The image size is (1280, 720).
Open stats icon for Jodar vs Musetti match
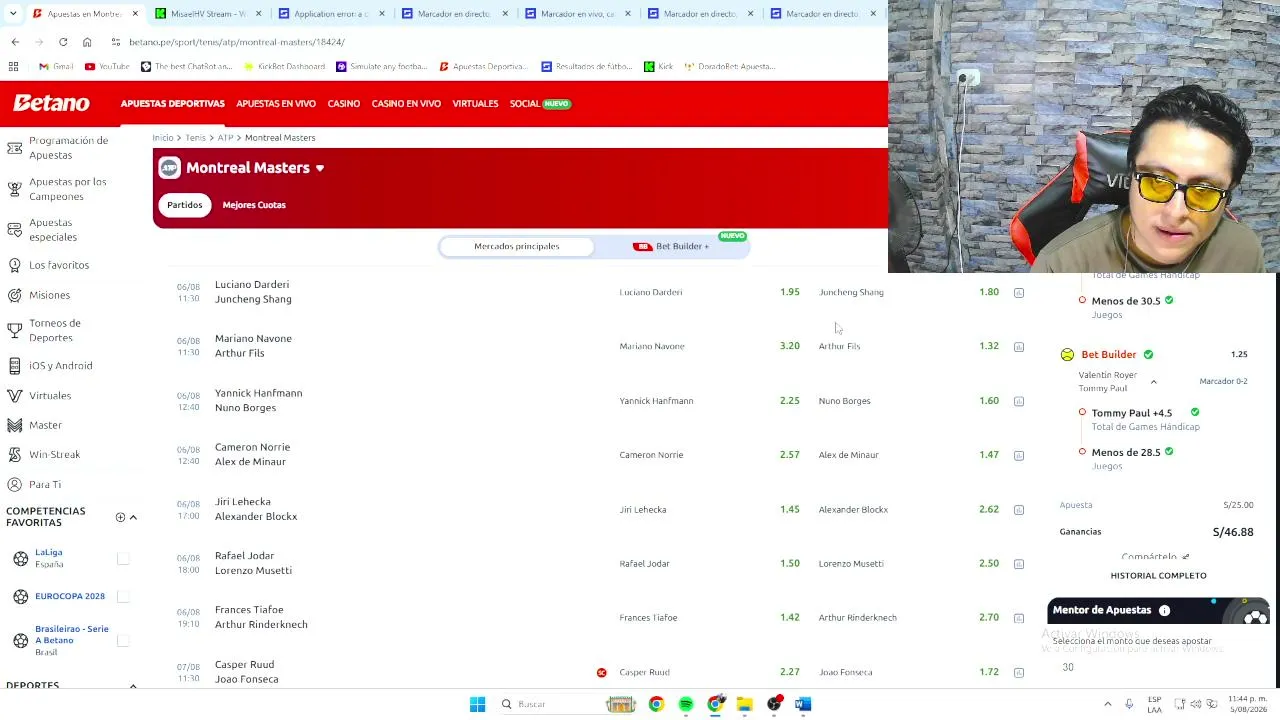coord(1019,564)
